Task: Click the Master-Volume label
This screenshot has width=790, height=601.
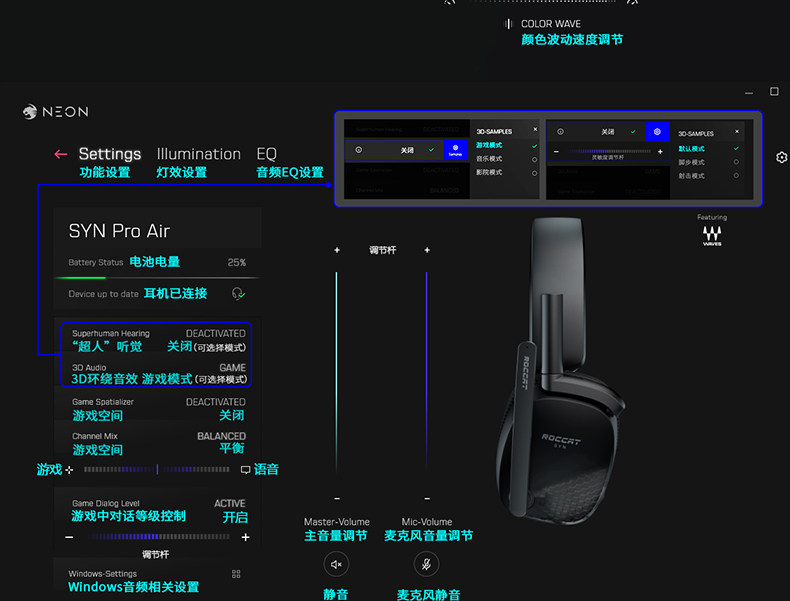Action: pos(337,522)
